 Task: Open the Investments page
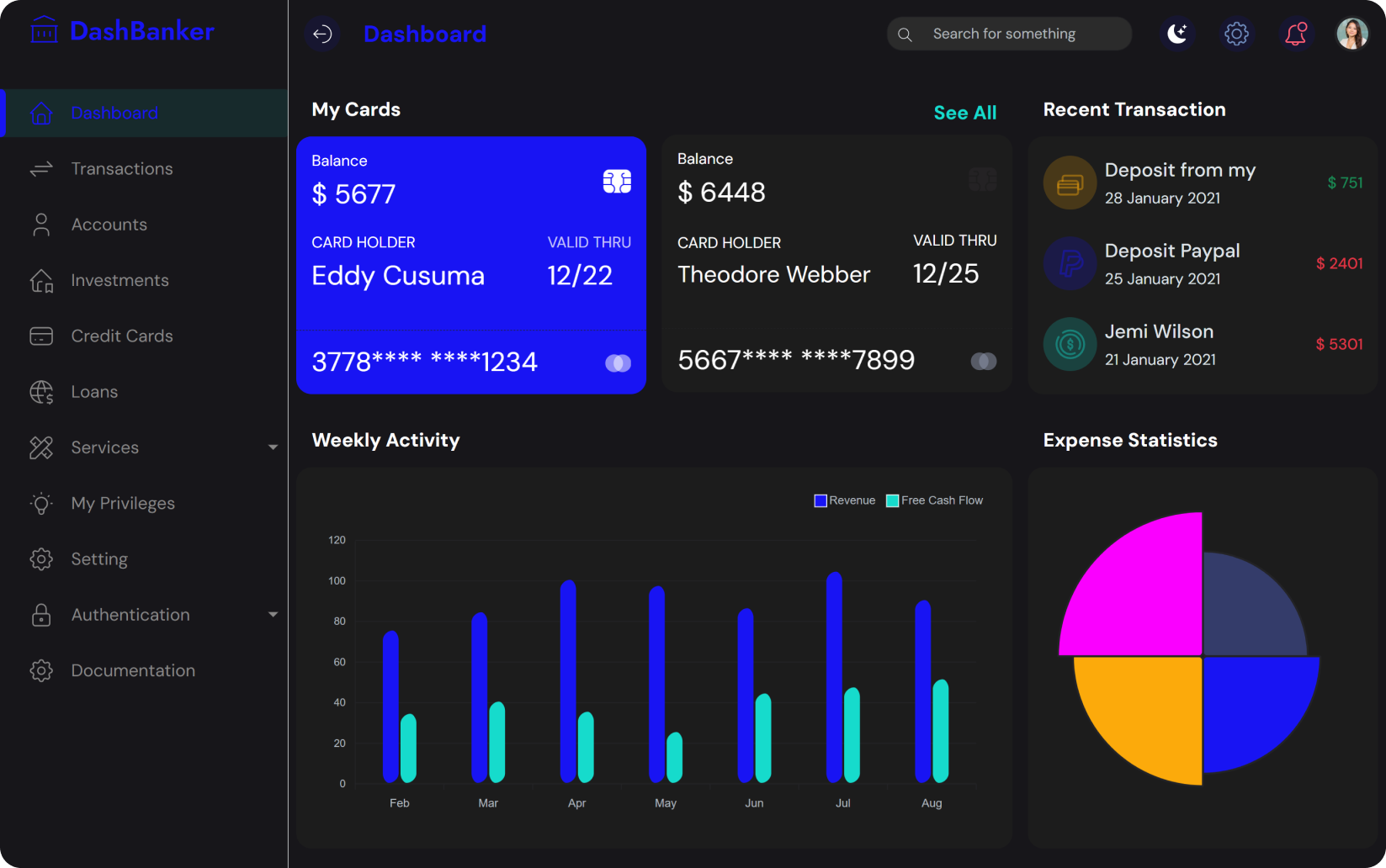pyautogui.click(x=119, y=279)
